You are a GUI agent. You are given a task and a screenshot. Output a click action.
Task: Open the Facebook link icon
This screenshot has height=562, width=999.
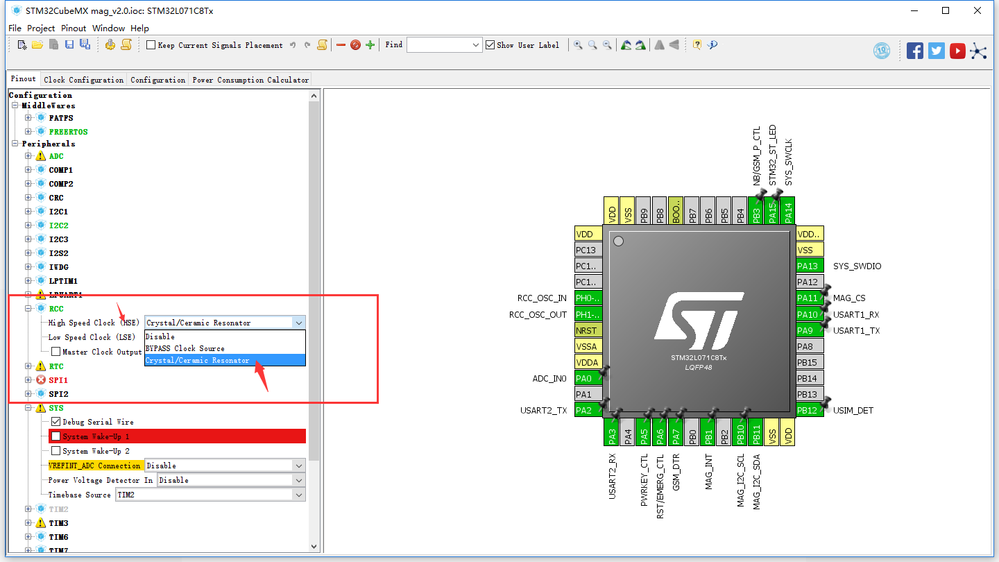tap(915, 51)
